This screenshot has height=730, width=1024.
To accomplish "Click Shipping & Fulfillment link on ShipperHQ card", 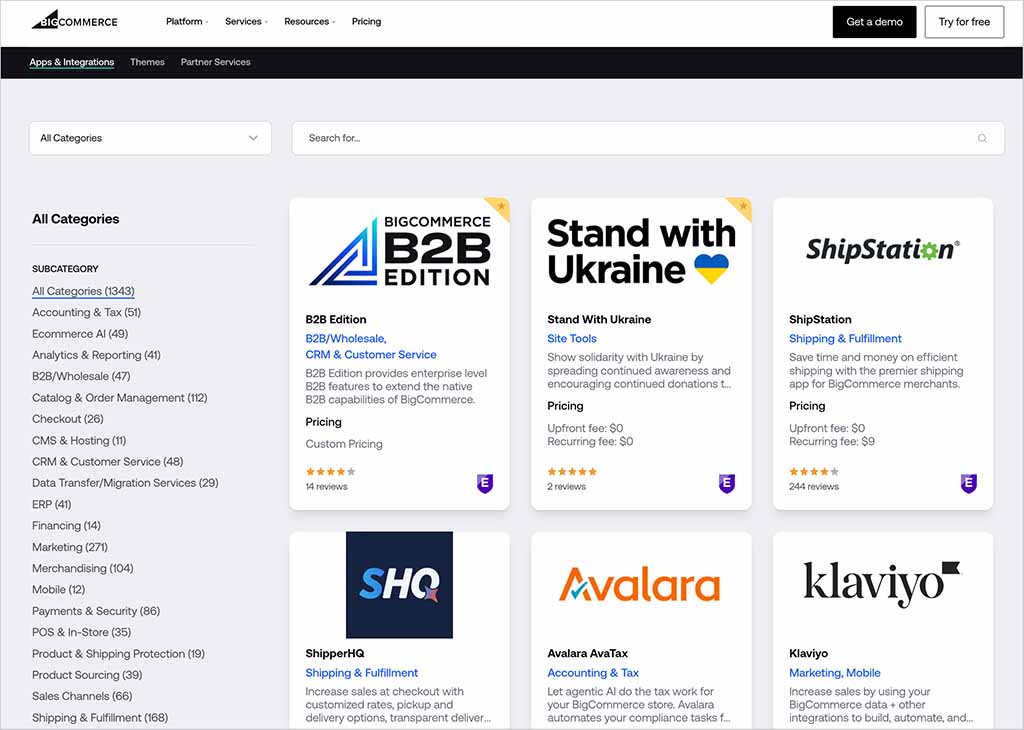I will click(x=362, y=673).
